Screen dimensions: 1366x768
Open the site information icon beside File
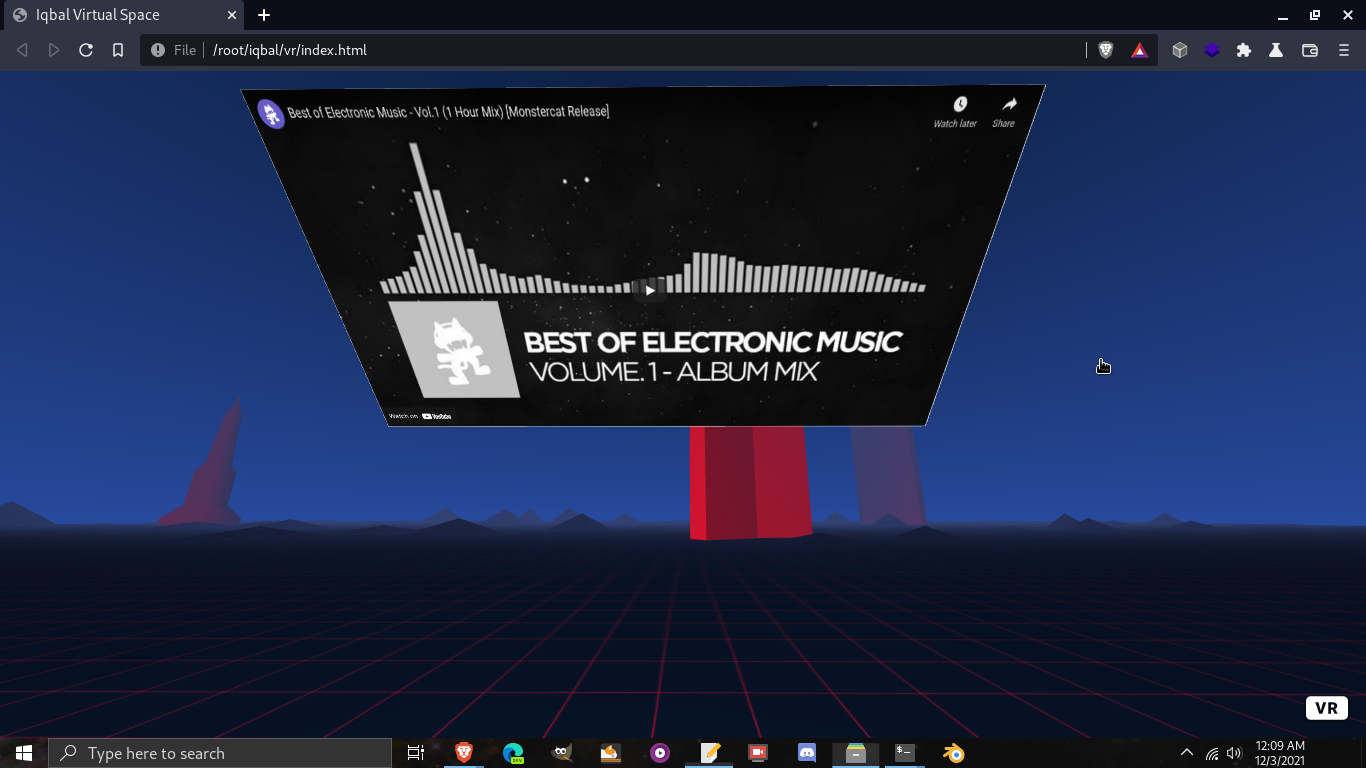(158, 50)
